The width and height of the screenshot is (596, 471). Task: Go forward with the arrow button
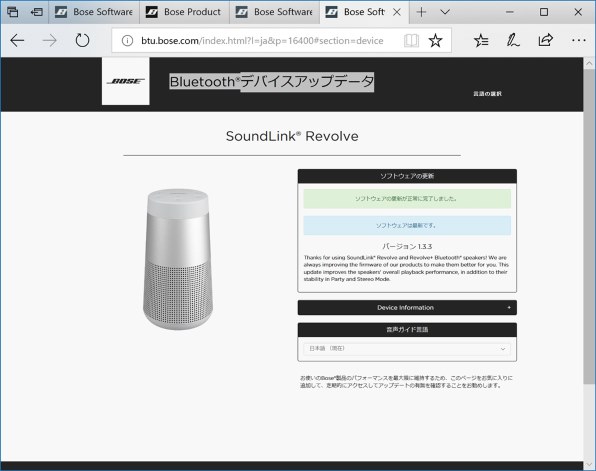[49, 40]
